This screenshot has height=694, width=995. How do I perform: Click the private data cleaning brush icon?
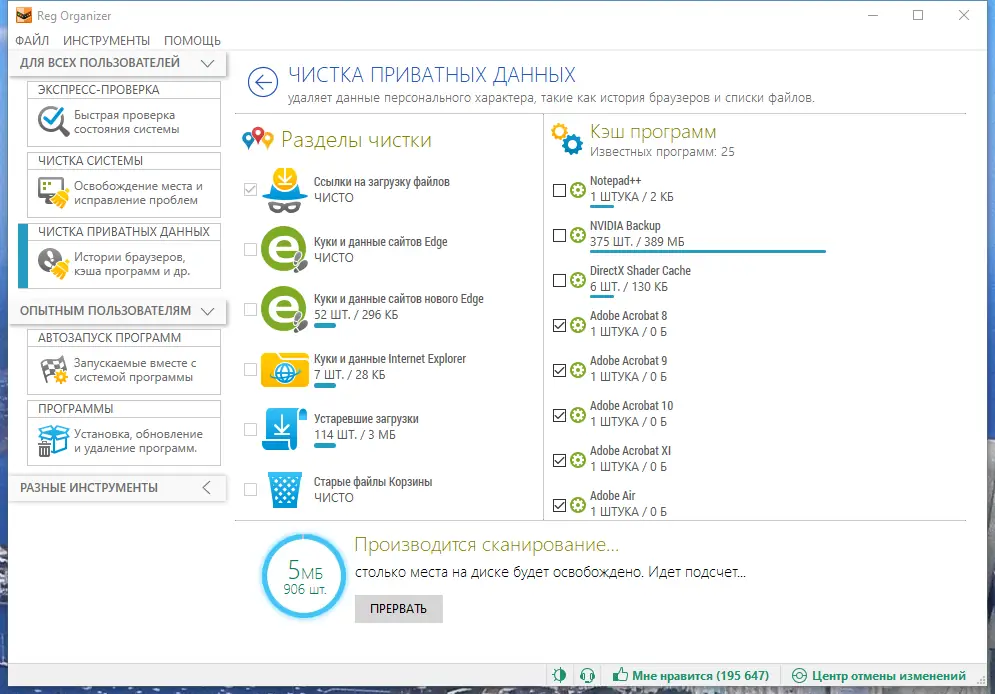(x=53, y=264)
